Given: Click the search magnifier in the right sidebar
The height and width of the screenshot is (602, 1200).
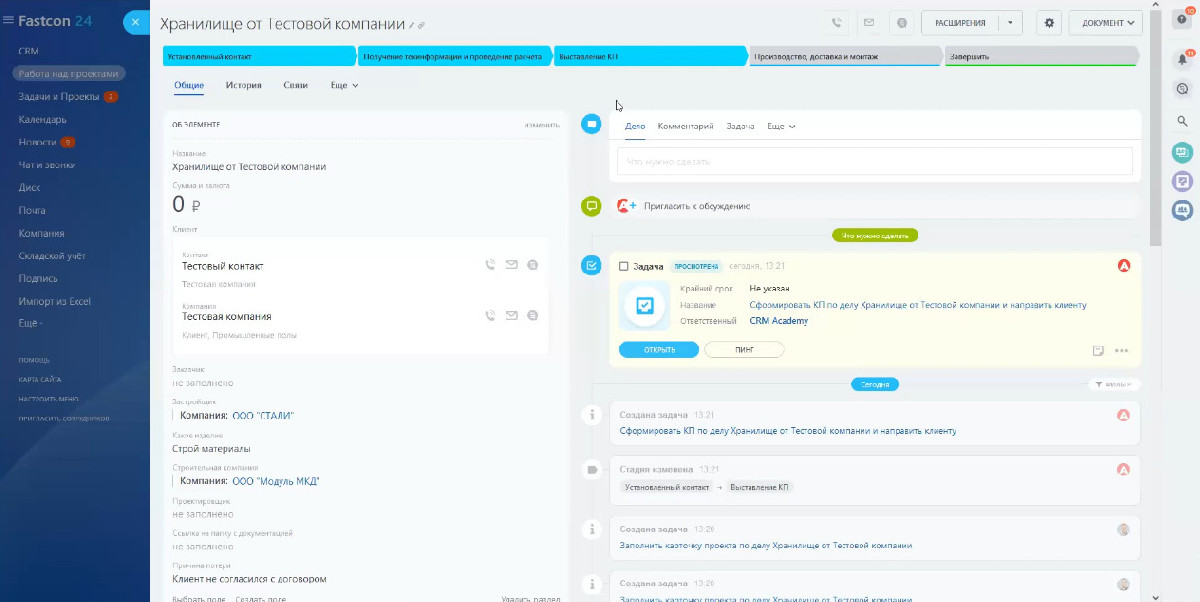Looking at the screenshot, I should (1182, 121).
